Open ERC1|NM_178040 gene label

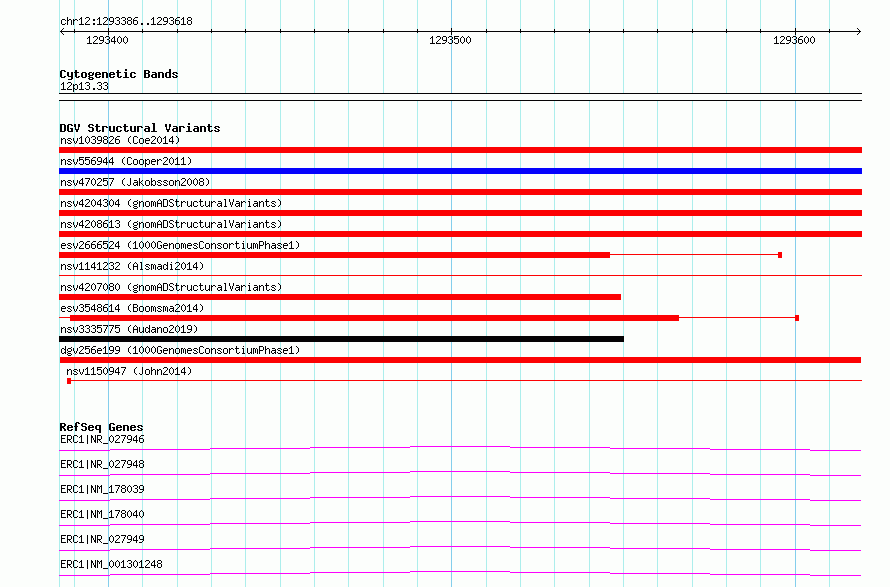click(x=102, y=514)
